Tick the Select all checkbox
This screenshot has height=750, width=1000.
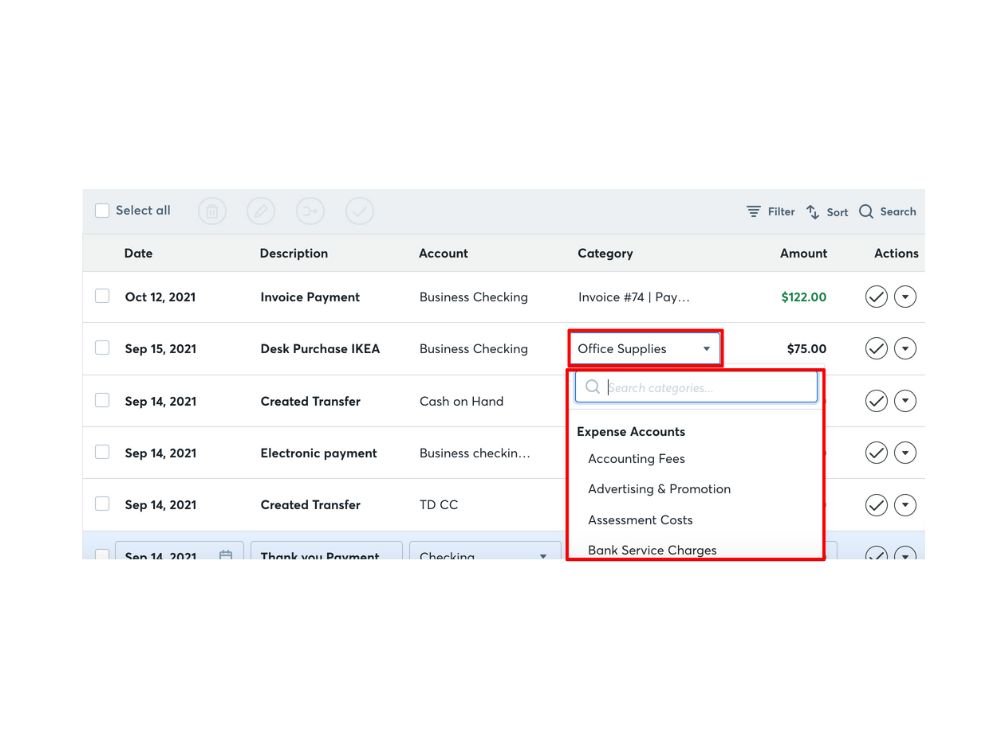point(102,210)
